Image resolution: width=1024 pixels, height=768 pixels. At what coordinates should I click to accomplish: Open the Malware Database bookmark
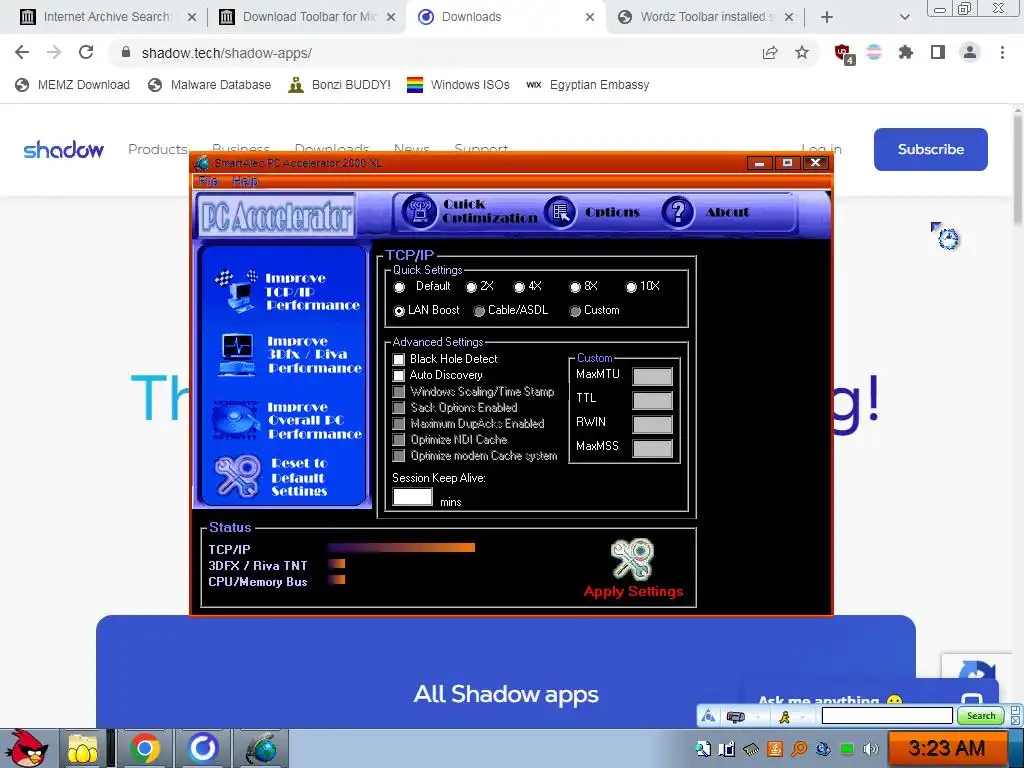(x=210, y=85)
